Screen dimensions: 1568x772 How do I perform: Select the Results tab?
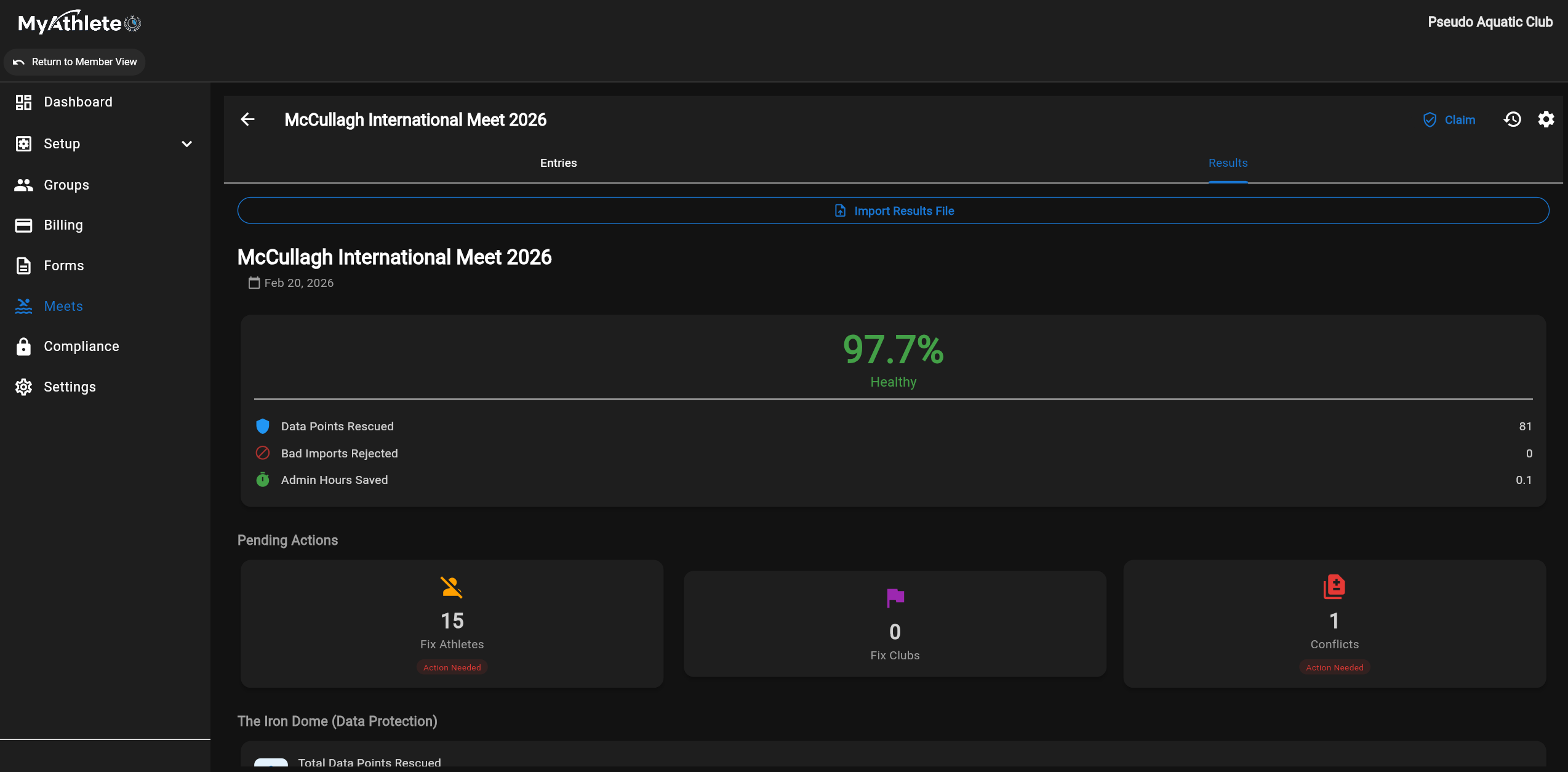point(1228,163)
